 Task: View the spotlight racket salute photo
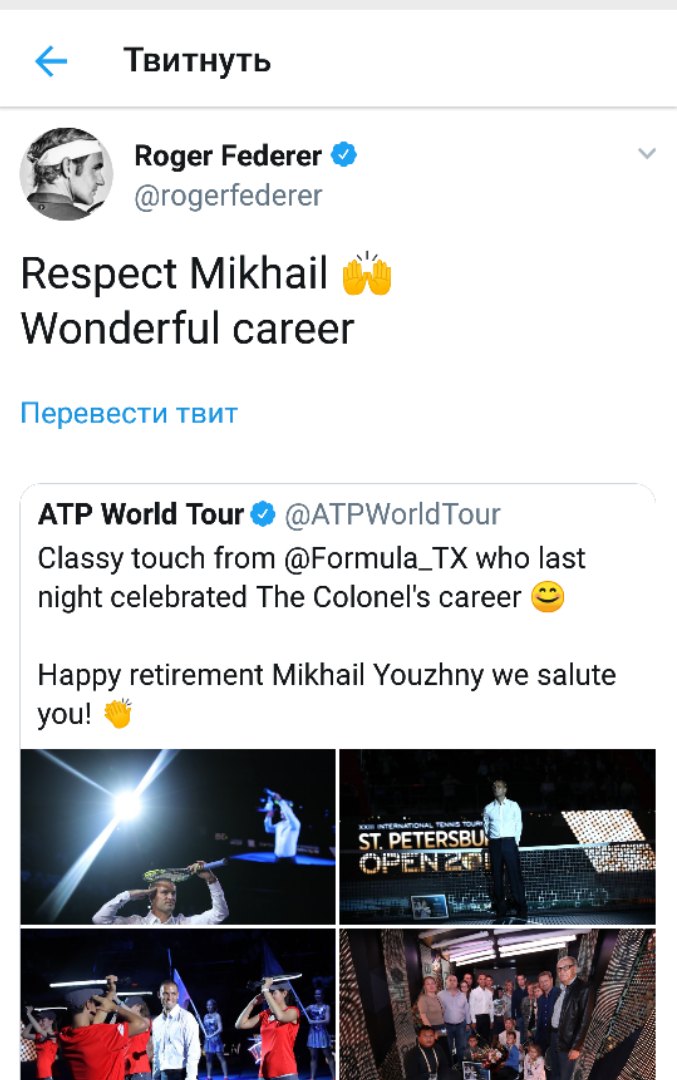[178, 836]
